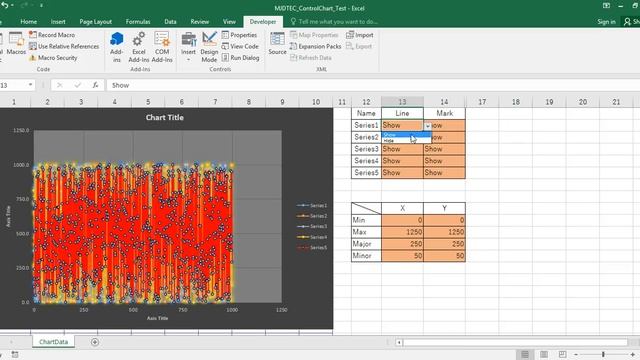The height and width of the screenshot is (360, 640).
Task: Click the Tell me search box
Action: click(335, 22)
